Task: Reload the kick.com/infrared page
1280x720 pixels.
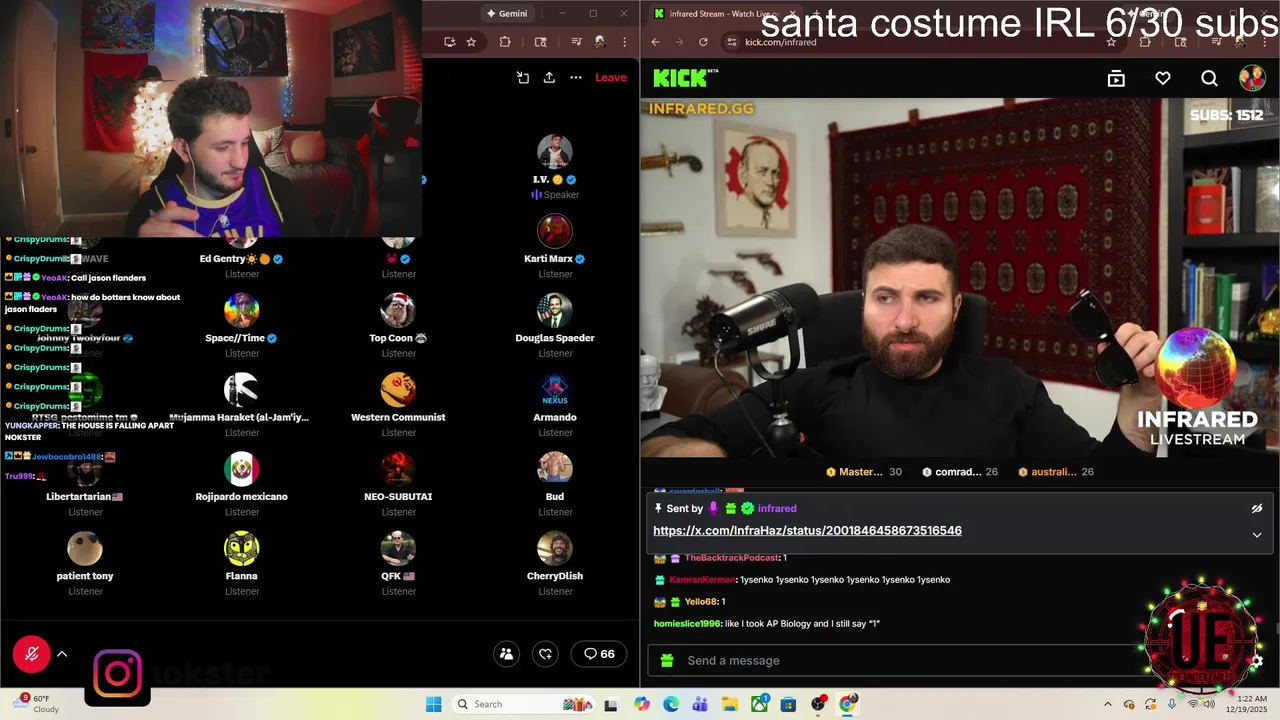Action: pyautogui.click(x=703, y=42)
